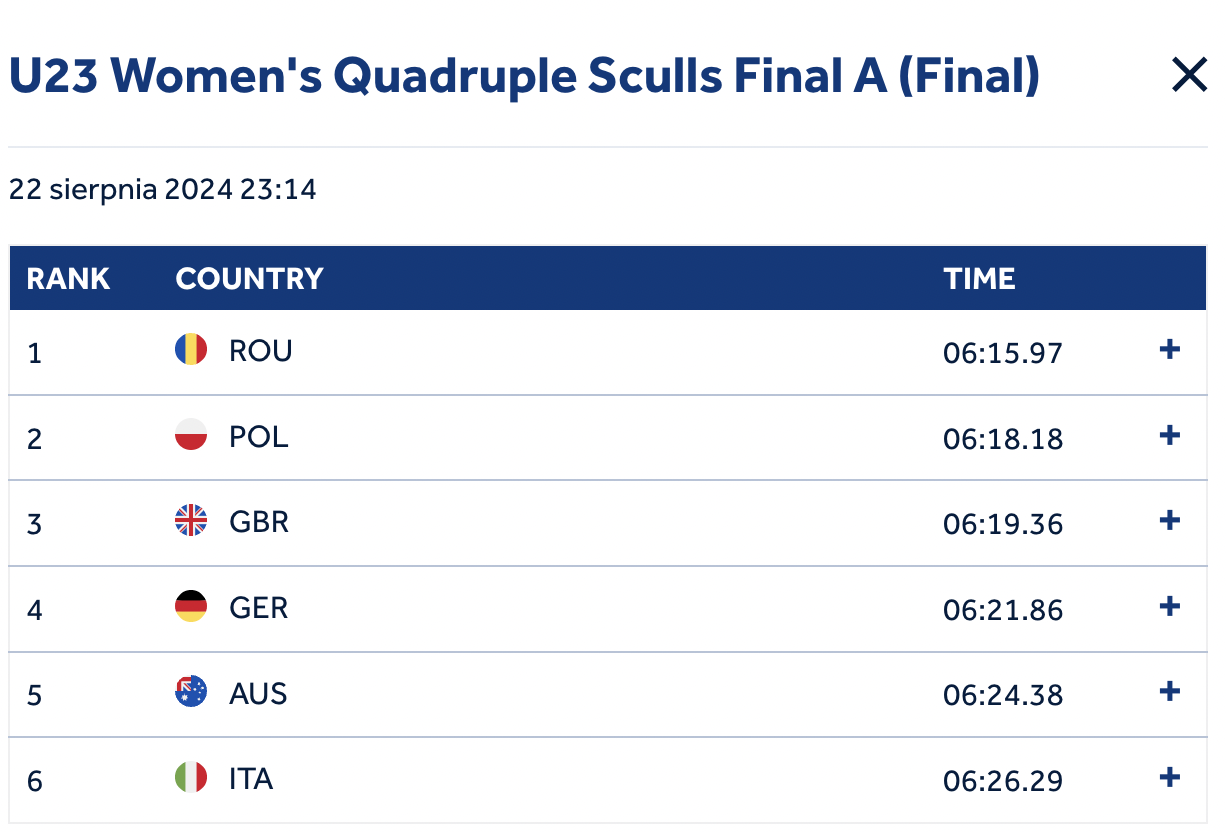
Task: Click the Australia flag icon
Action: [x=191, y=692]
